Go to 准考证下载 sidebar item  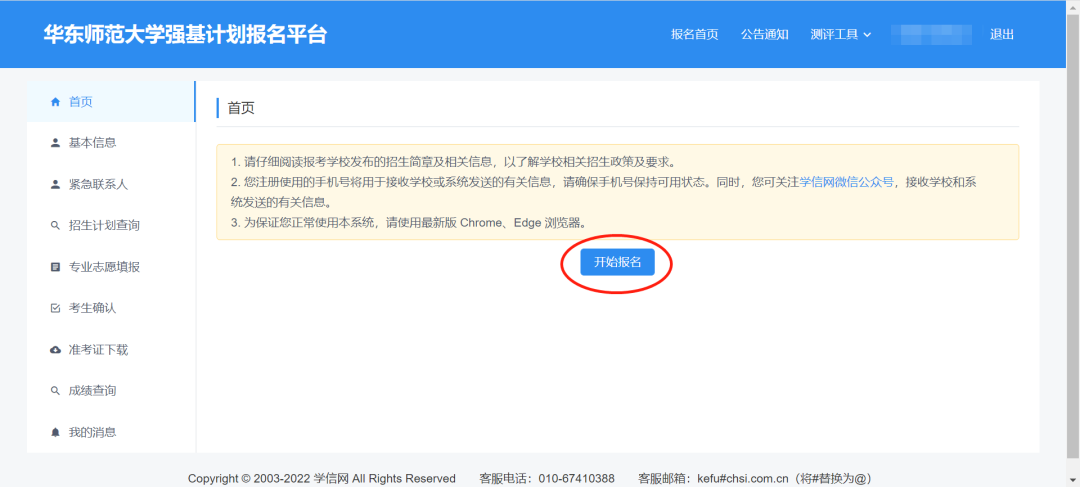click(98, 350)
